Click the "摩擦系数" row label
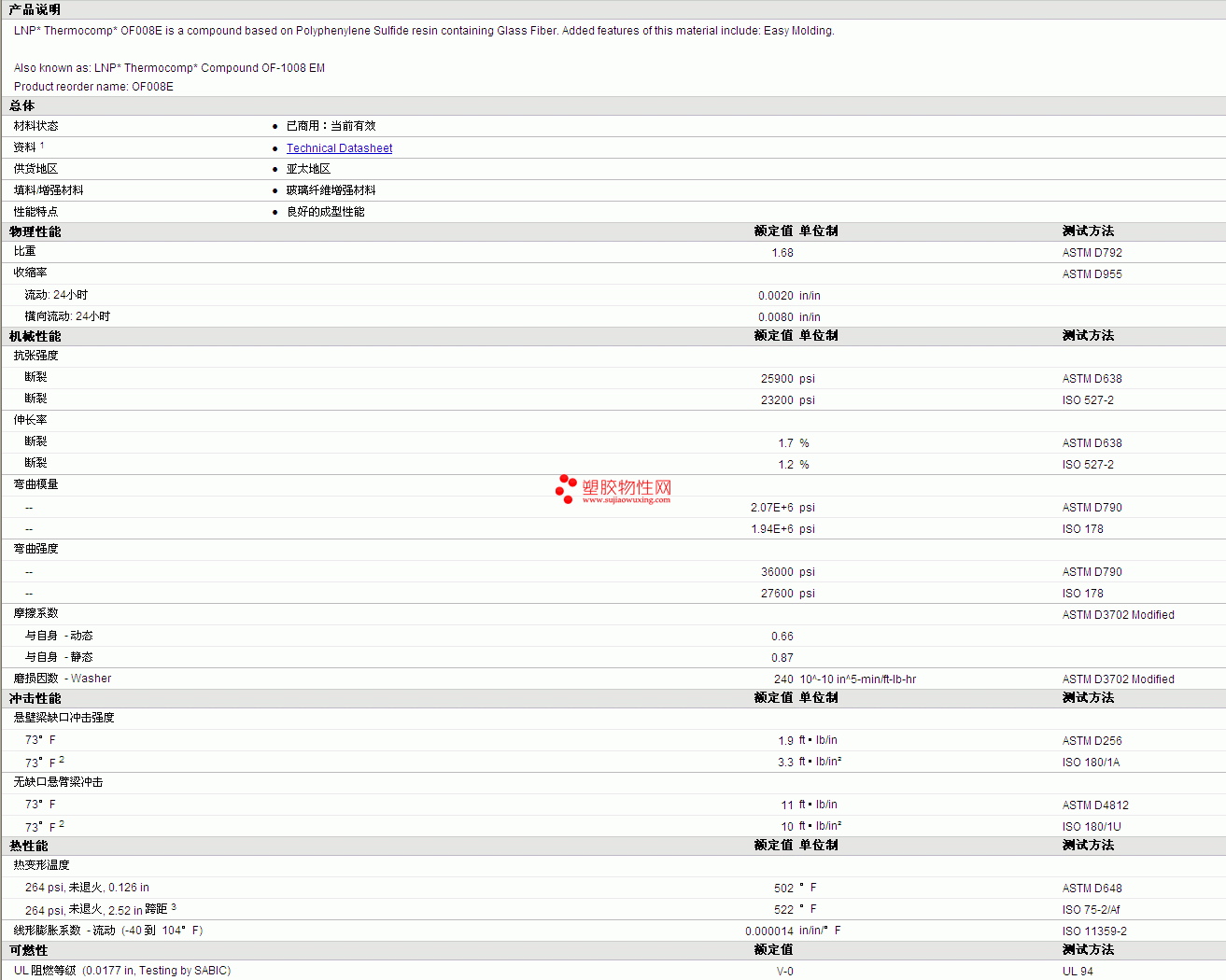The height and width of the screenshot is (980, 1226). [35, 613]
